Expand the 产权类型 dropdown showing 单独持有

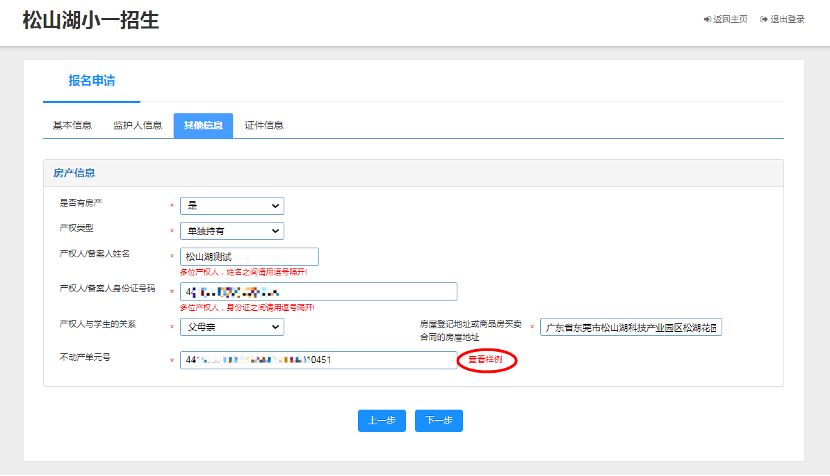click(231, 231)
